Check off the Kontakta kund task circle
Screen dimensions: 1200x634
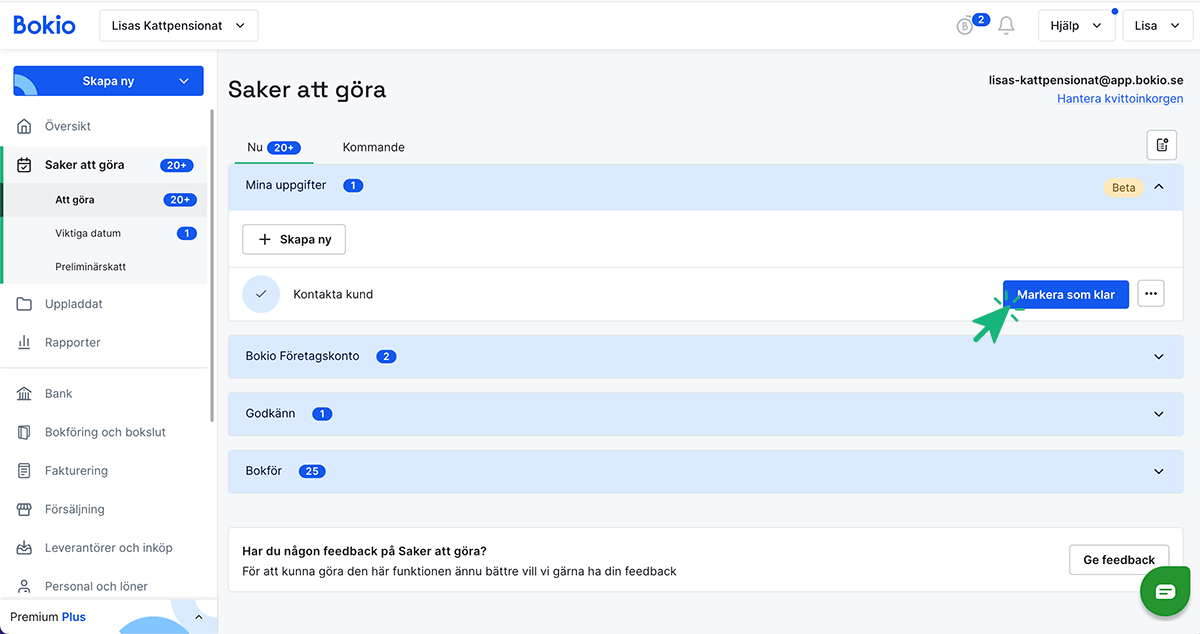coord(261,294)
